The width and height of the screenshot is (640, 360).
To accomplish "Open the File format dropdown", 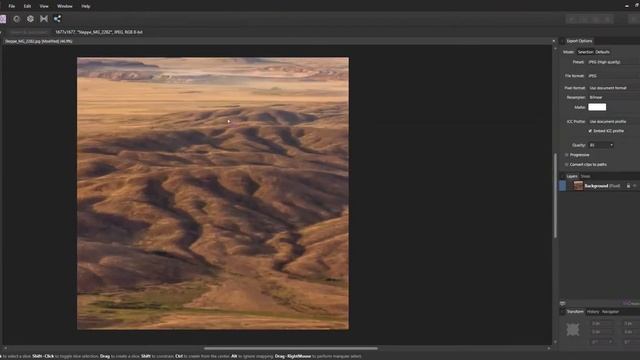I will pyautogui.click(x=613, y=76).
